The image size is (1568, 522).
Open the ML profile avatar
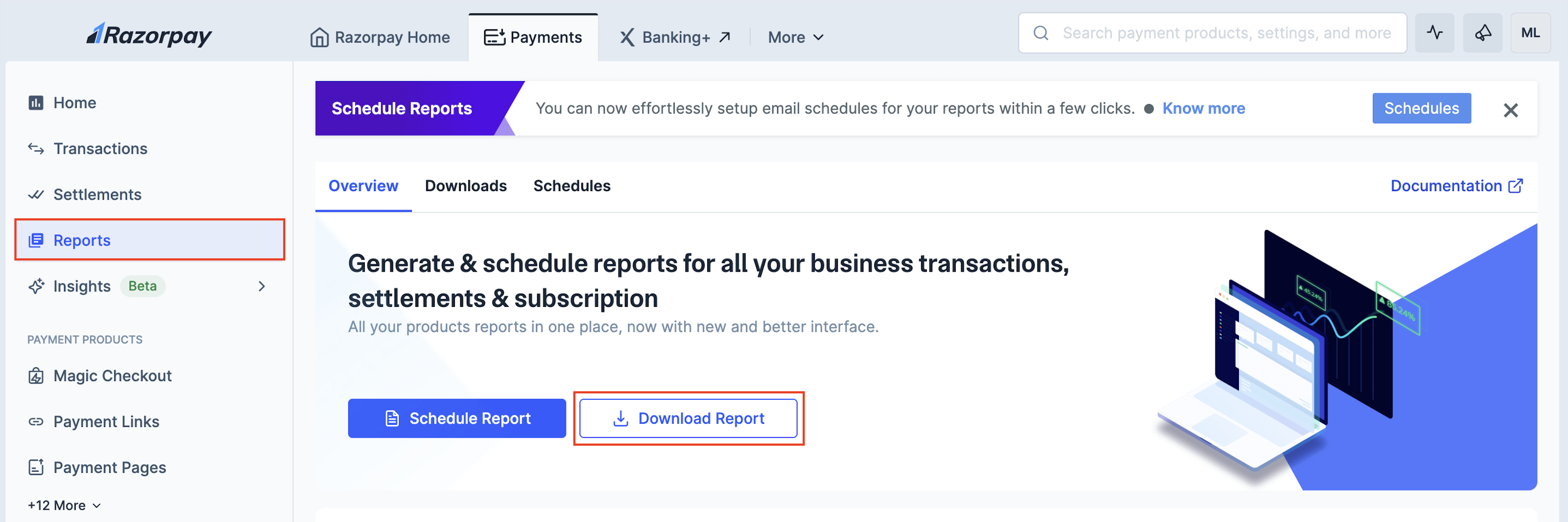[x=1531, y=33]
